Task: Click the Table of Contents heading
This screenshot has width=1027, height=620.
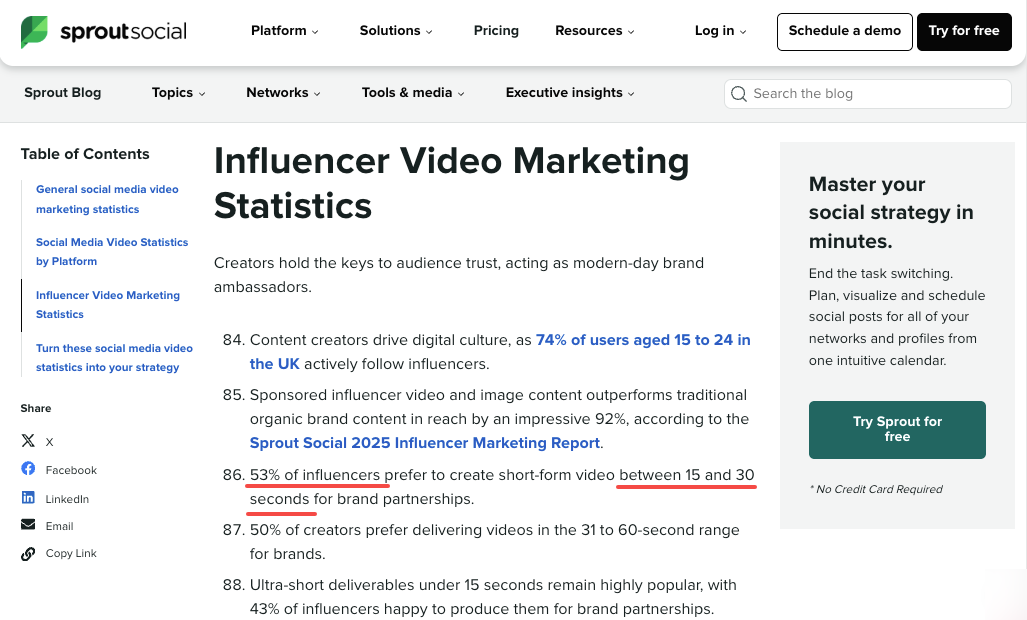Action: click(85, 154)
